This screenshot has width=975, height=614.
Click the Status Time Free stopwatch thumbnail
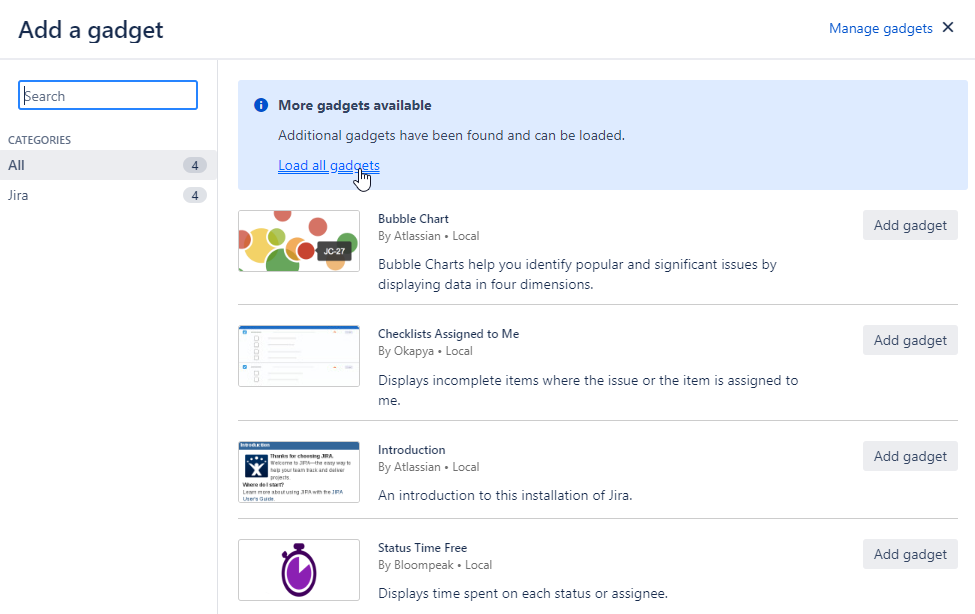click(x=299, y=570)
